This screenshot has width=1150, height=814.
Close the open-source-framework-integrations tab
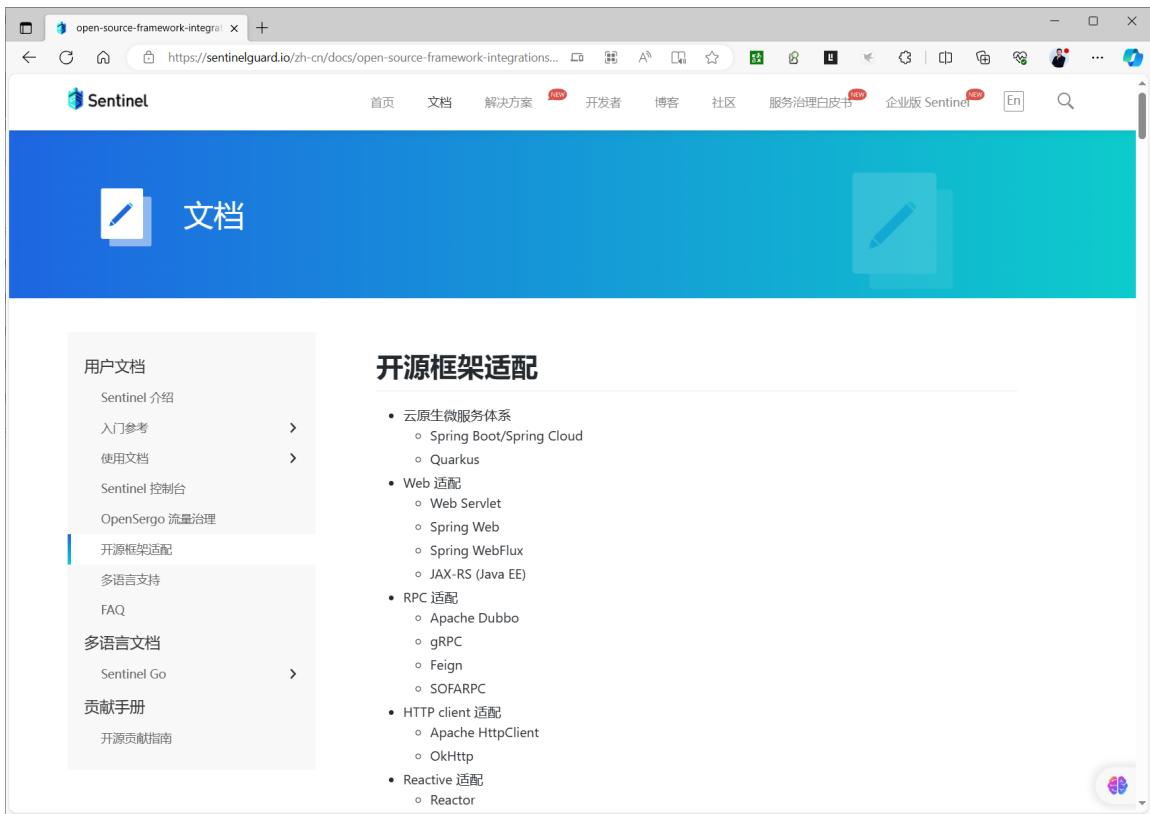234,28
